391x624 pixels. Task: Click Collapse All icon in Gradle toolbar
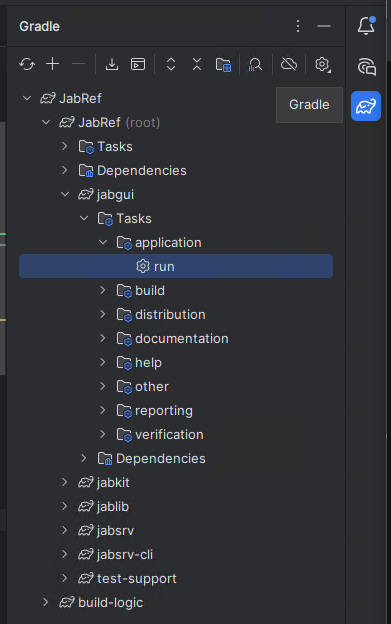(x=197, y=64)
